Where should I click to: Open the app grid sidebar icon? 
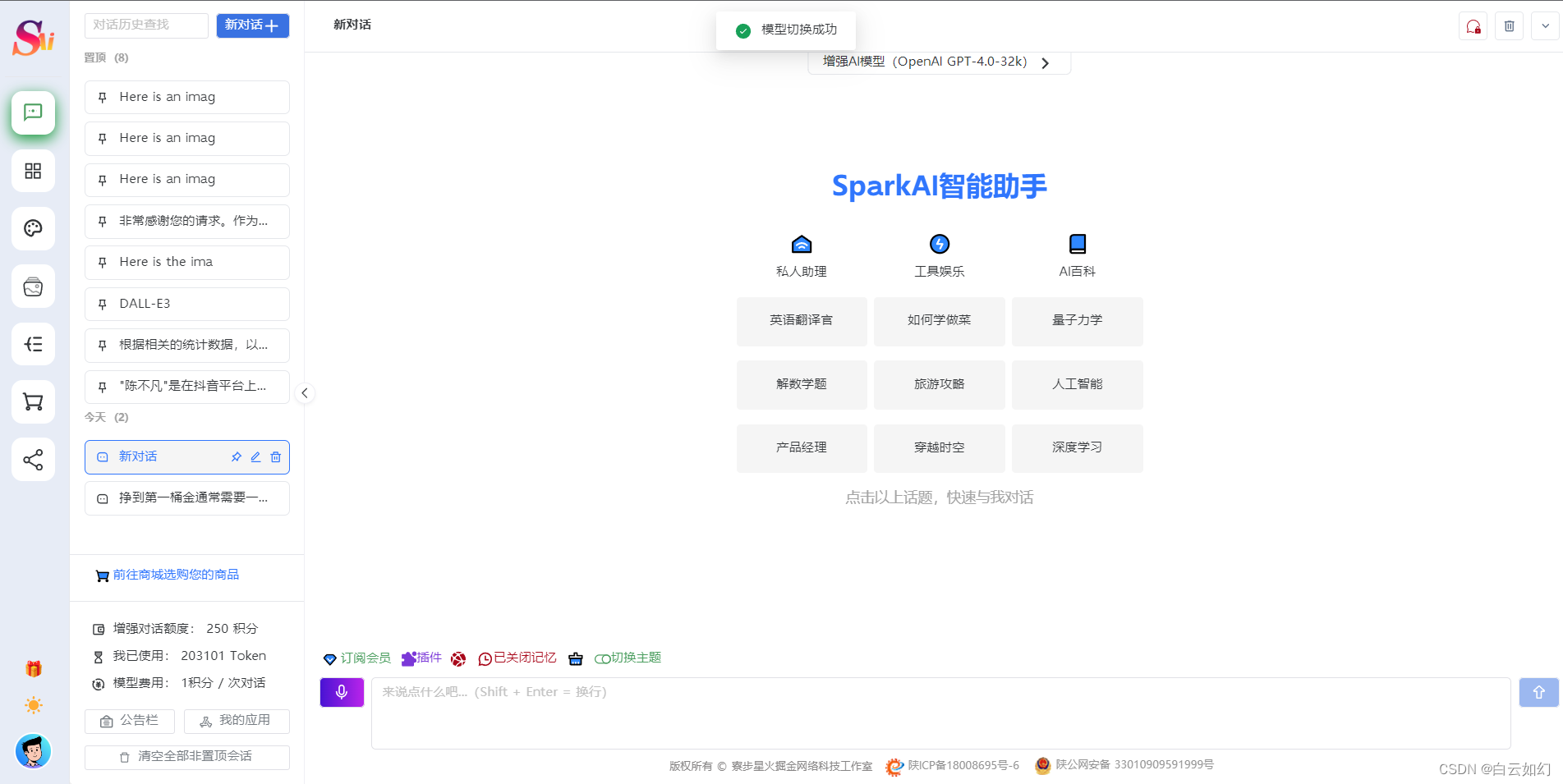33,171
